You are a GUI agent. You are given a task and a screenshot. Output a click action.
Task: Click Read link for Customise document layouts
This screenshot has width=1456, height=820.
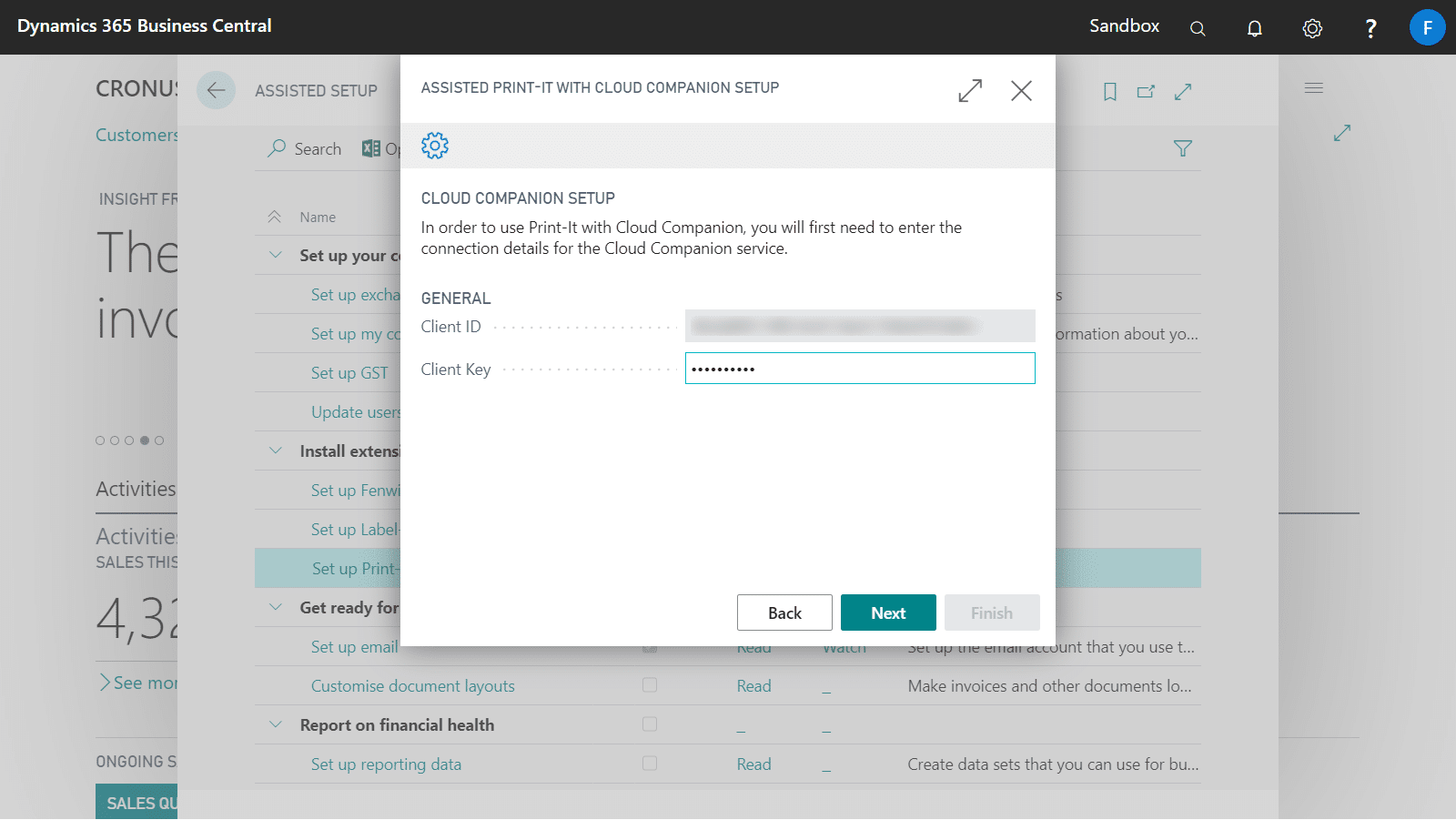tap(753, 686)
